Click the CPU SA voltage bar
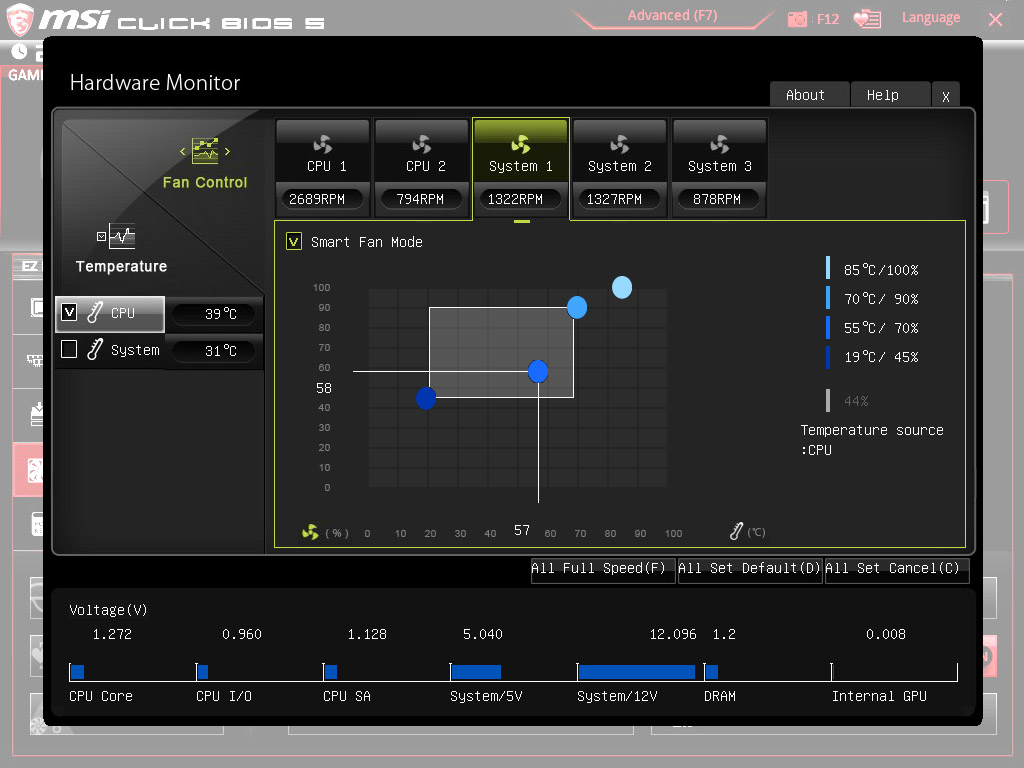1024x768 pixels. (330, 672)
